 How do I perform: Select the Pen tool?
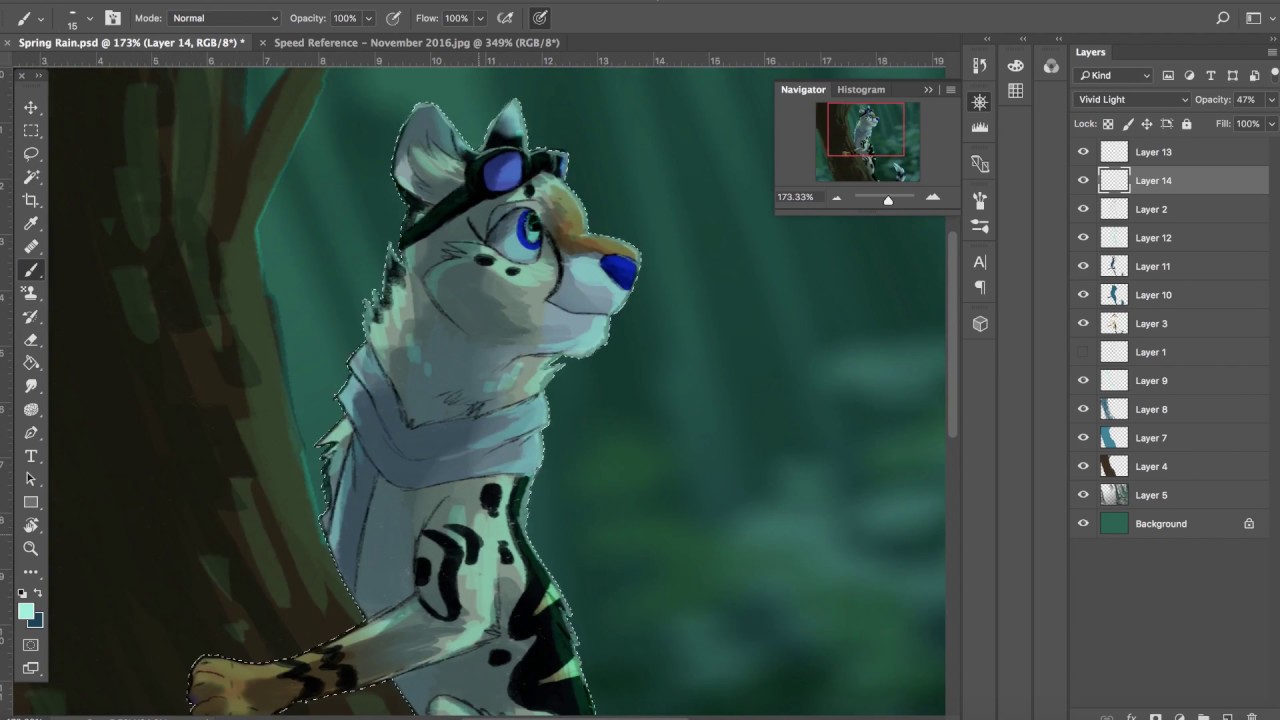click(x=31, y=433)
